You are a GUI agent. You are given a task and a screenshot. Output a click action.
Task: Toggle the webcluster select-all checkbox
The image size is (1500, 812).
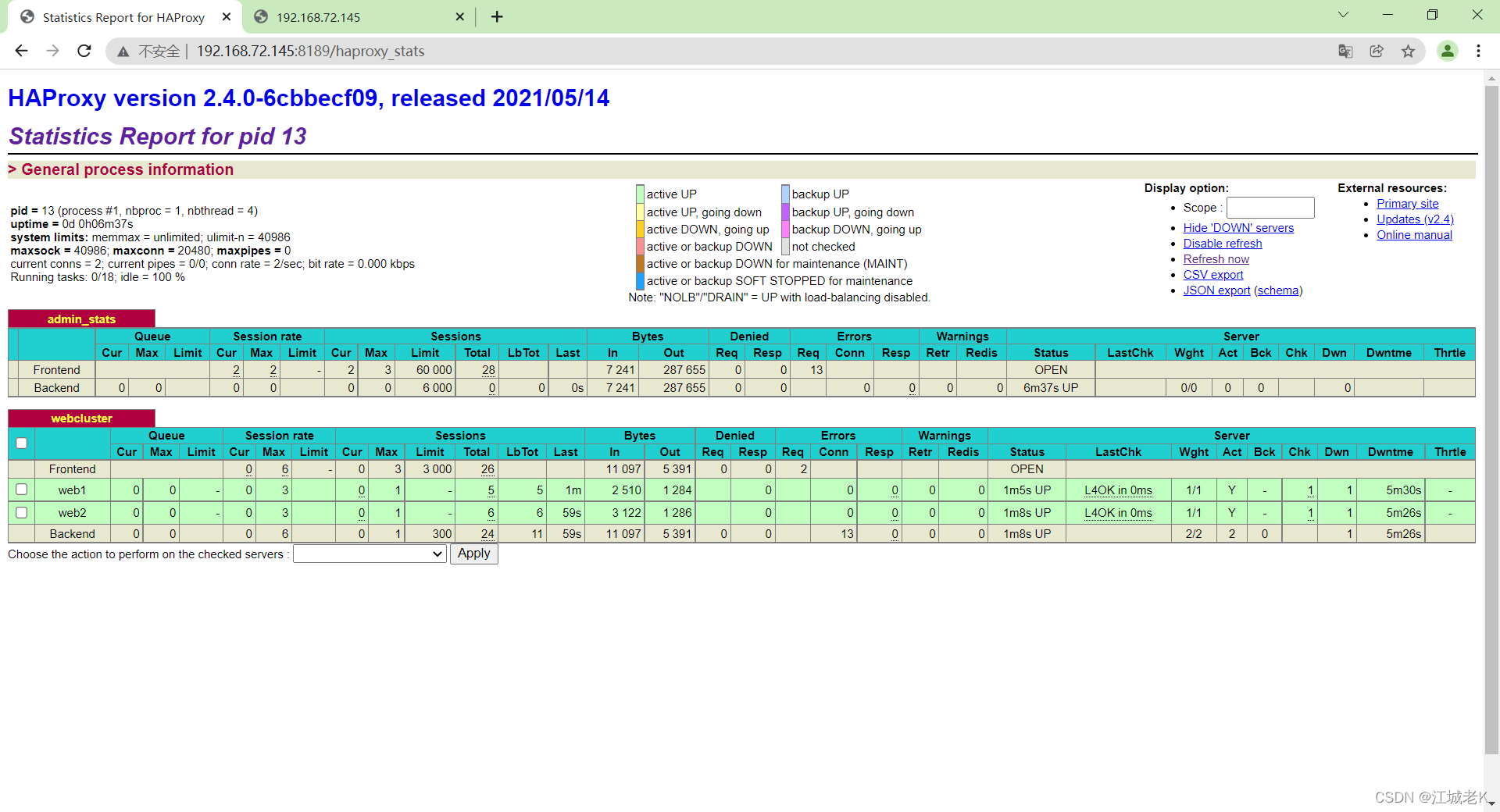(x=22, y=443)
